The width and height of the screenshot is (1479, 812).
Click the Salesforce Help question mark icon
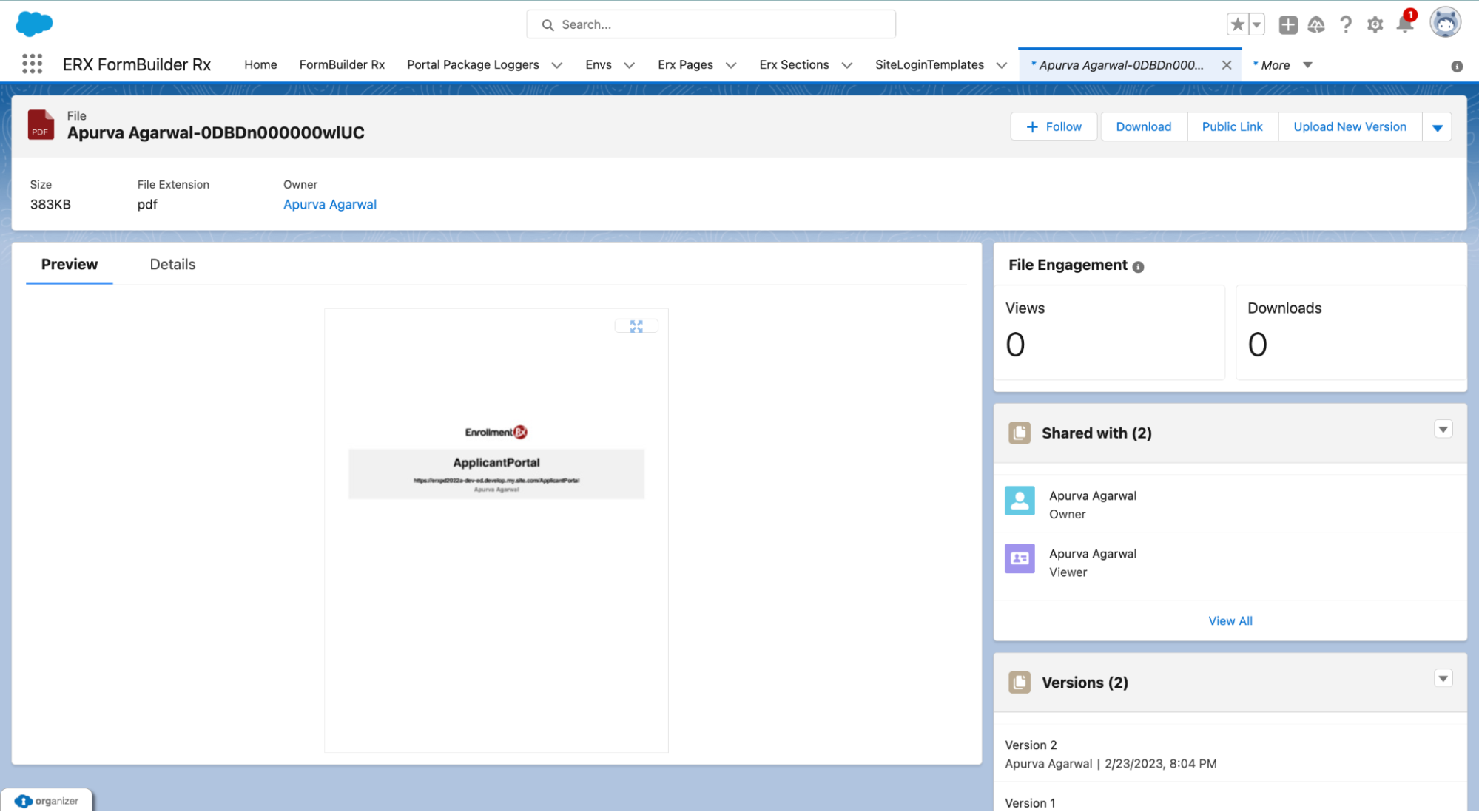pos(1346,24)
